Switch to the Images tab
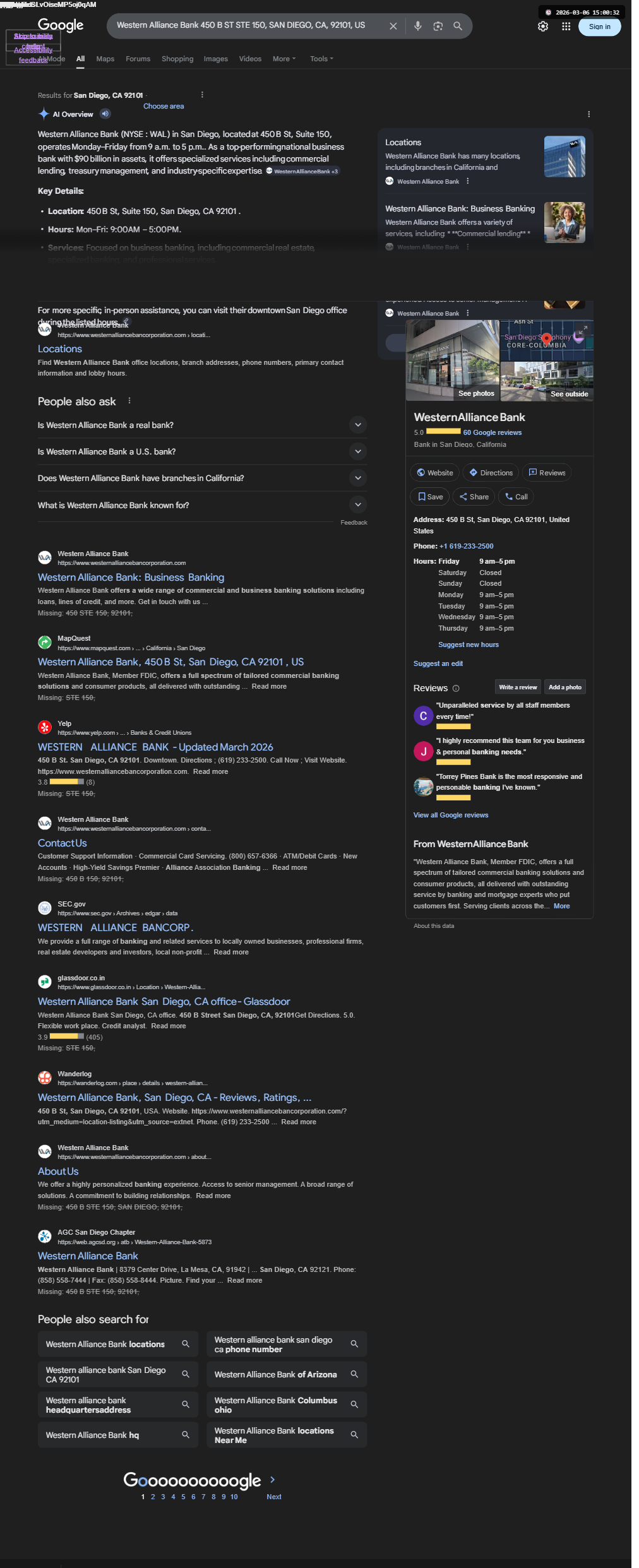Viewport: 639px width, 1568px height. [x=215, y=59]
